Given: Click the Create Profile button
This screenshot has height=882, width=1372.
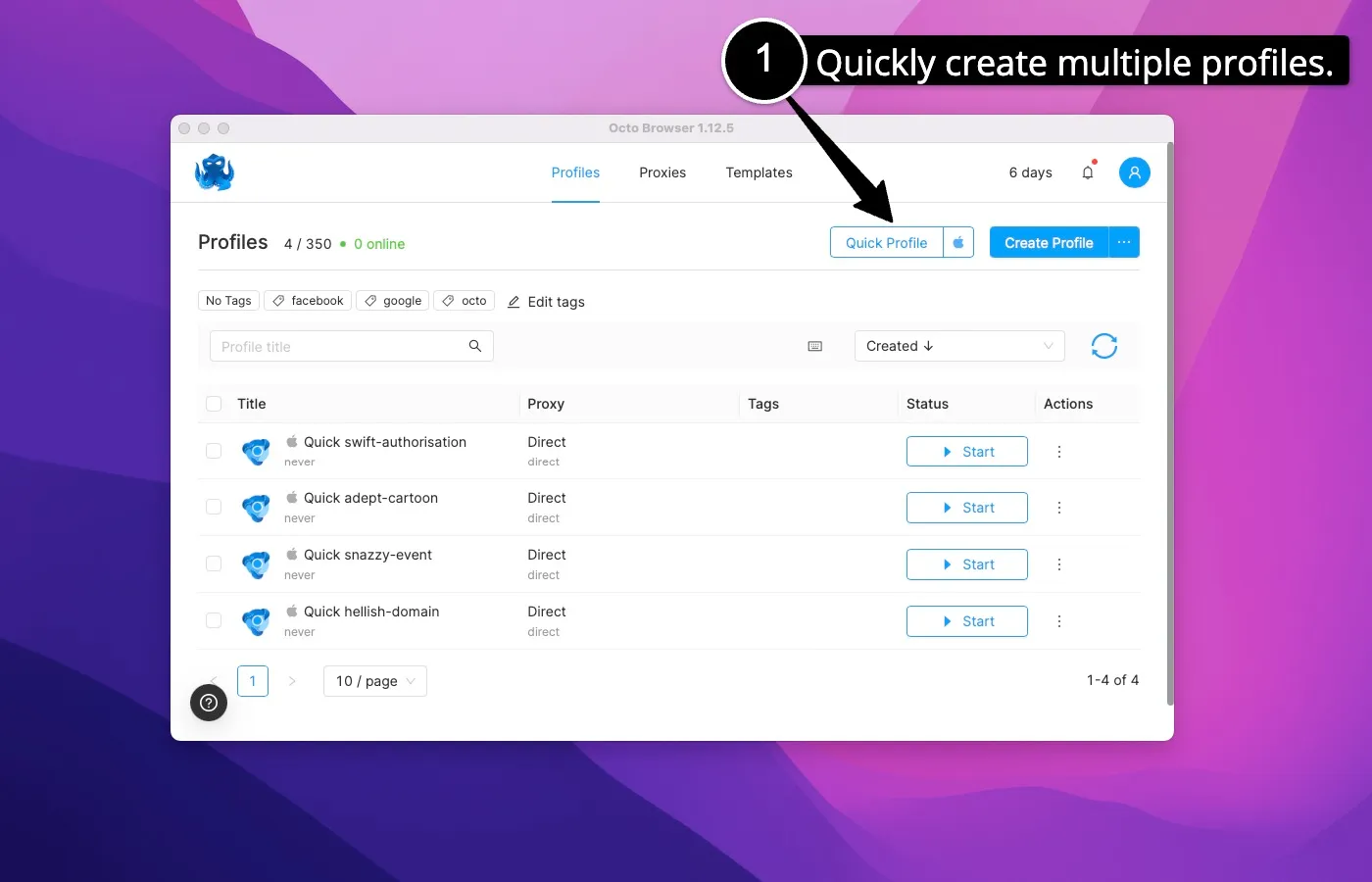Looking at the screenshot, I should [1049, 242].
